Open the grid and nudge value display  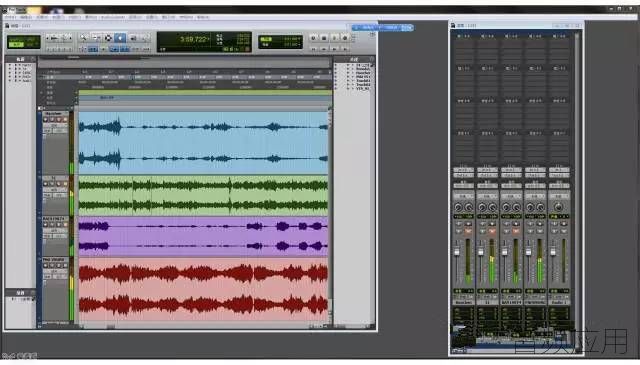pyautogui.click(x=280, y=42)
